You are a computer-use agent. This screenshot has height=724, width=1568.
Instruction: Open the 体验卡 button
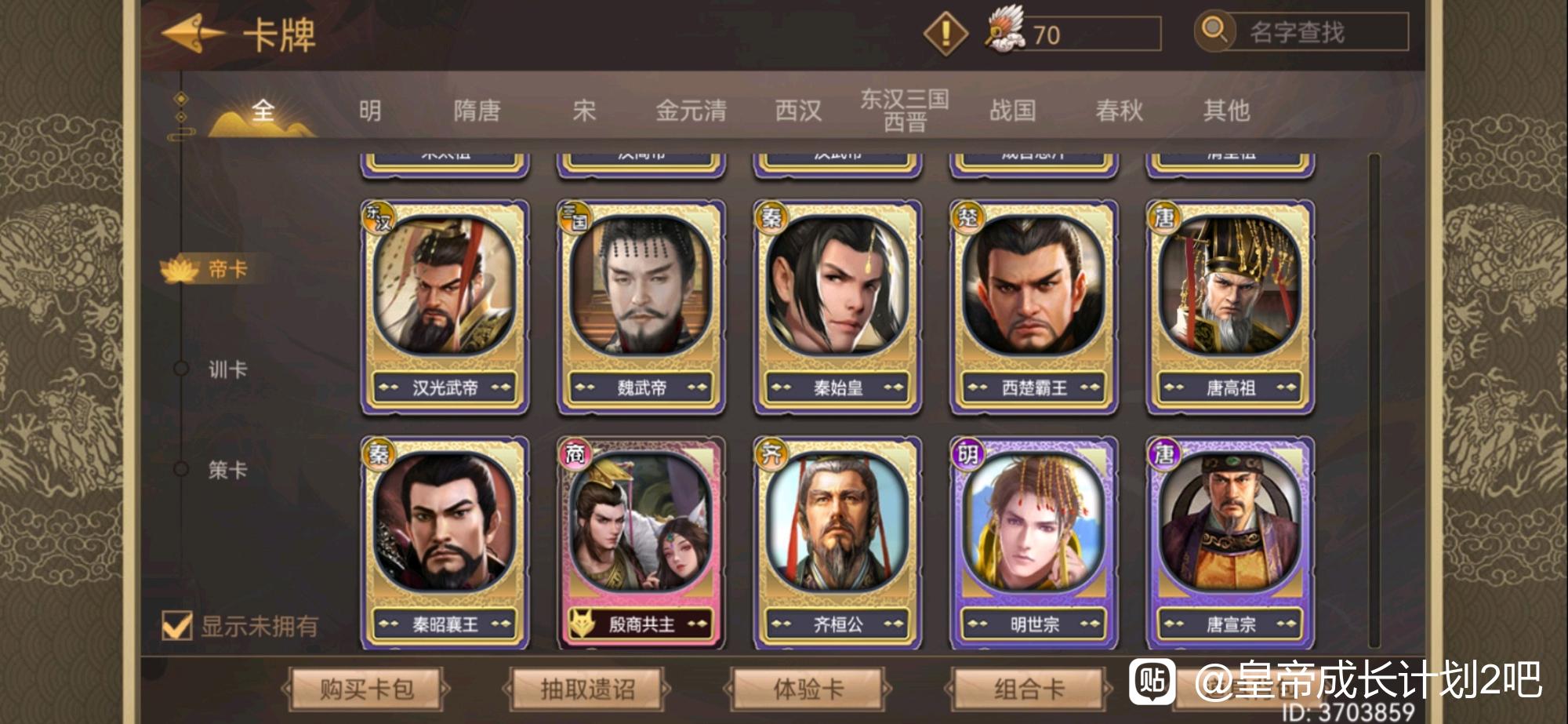point(808,689)
